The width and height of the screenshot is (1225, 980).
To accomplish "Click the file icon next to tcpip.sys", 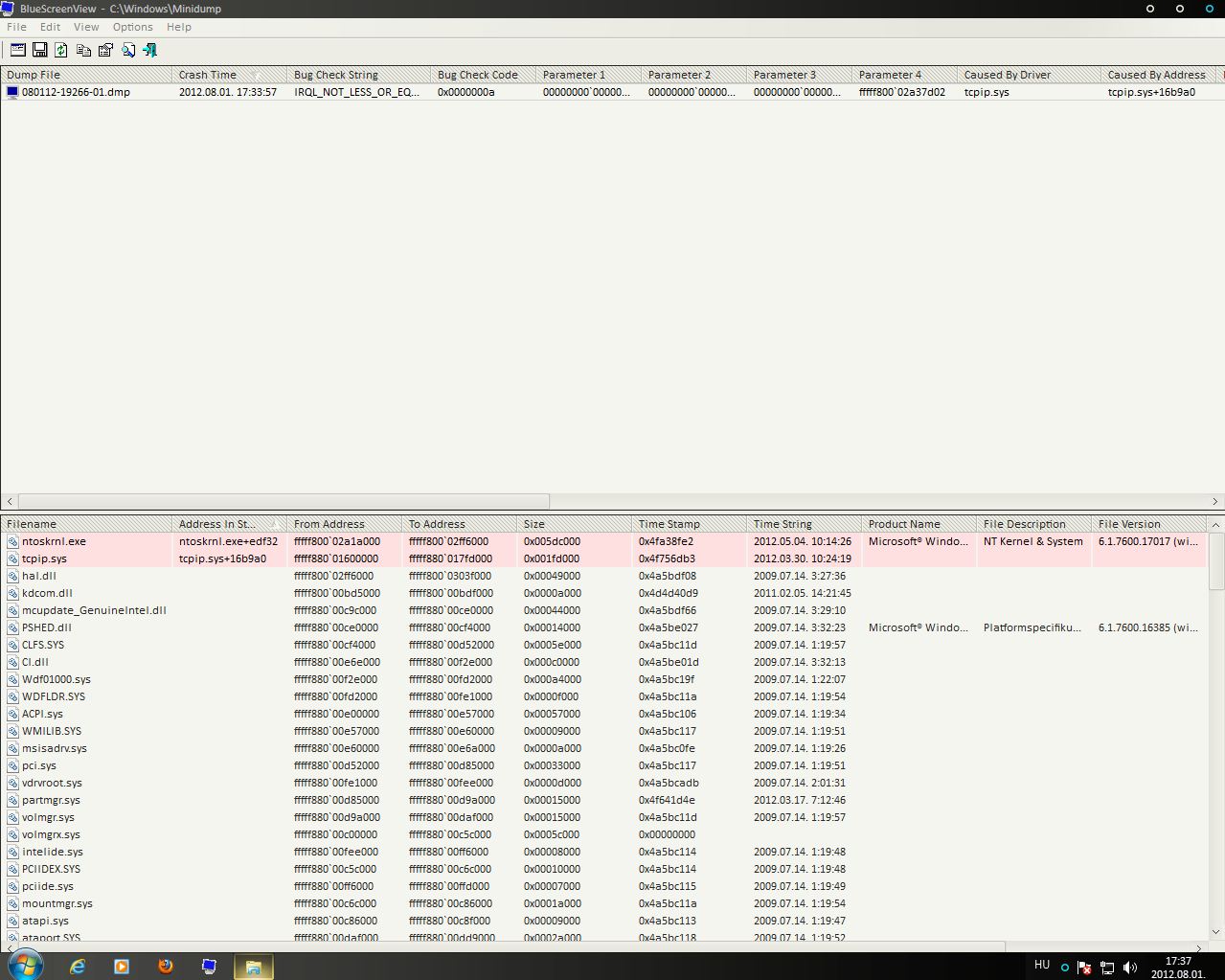I will [x=12, y=558].
